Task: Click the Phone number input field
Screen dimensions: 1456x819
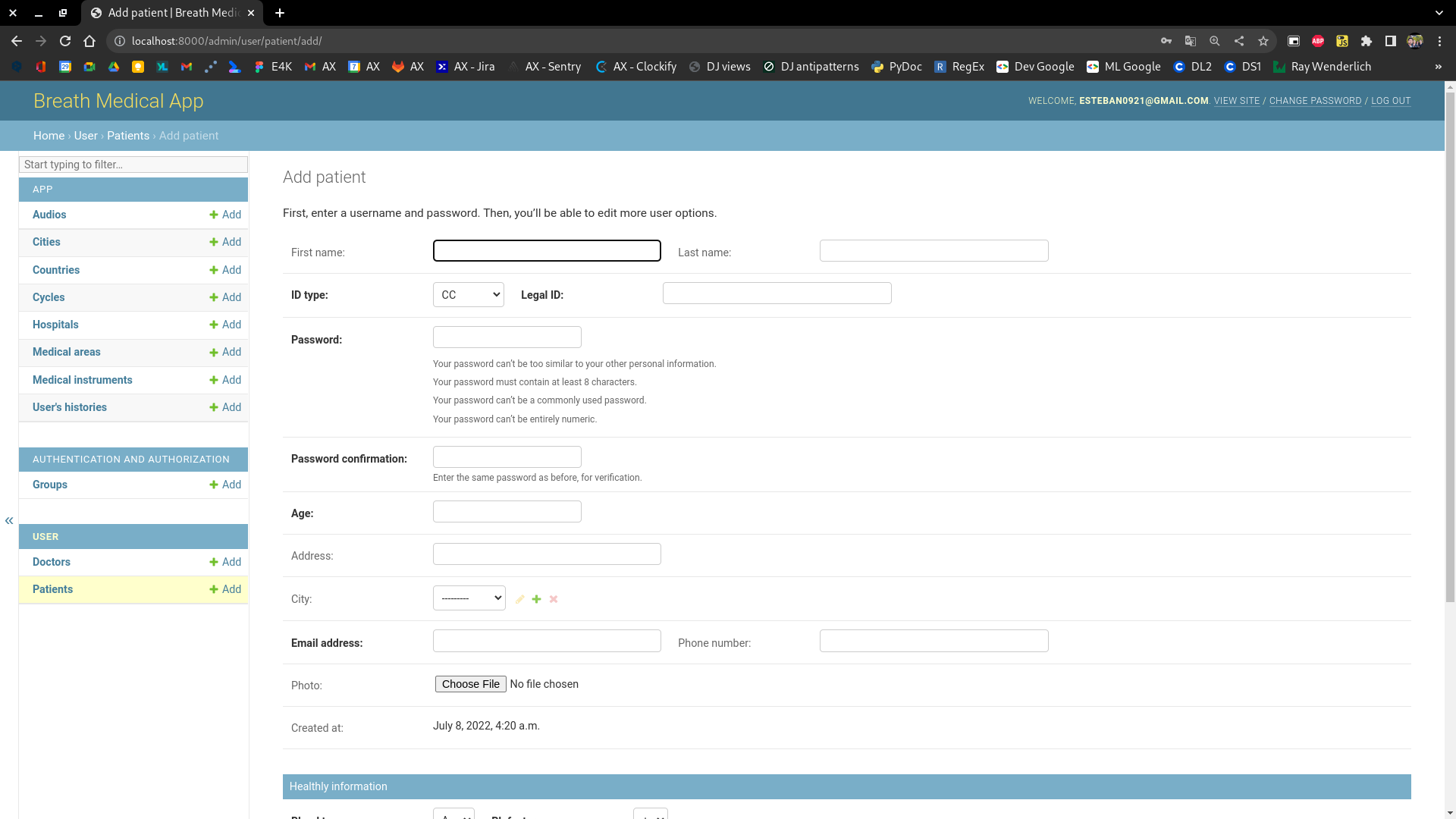Action: pyautogui.click(x=934, y=641)
